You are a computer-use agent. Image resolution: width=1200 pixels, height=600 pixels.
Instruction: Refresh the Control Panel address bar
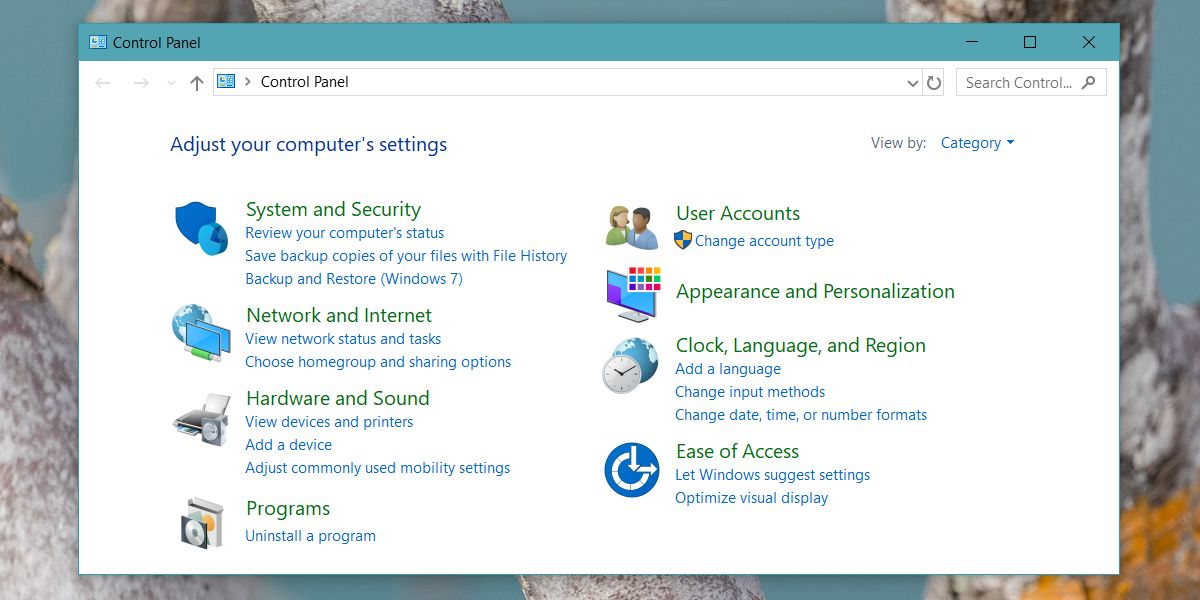click(x=934, y=83)
